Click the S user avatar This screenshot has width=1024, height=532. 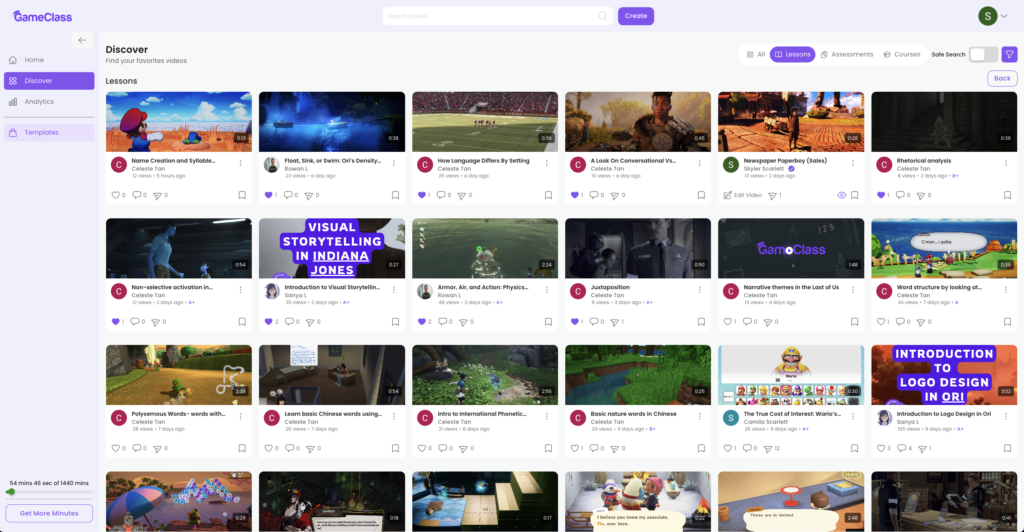987,16
